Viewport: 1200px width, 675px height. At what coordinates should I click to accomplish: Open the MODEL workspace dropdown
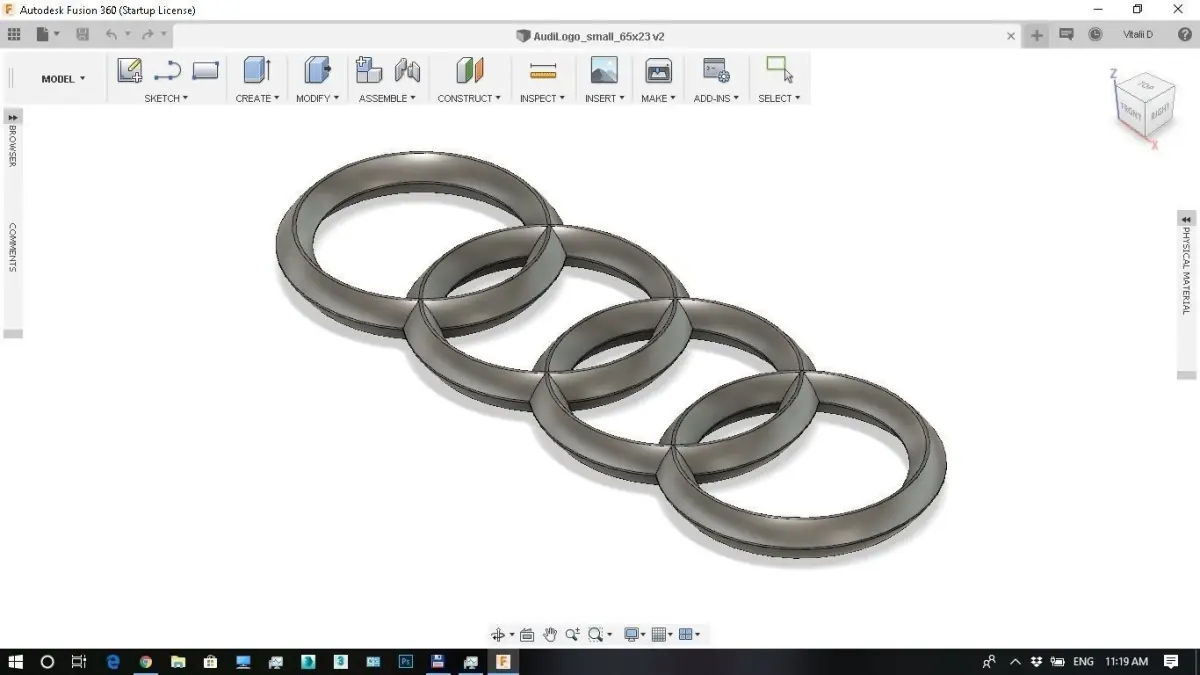(x=63, y=78)
